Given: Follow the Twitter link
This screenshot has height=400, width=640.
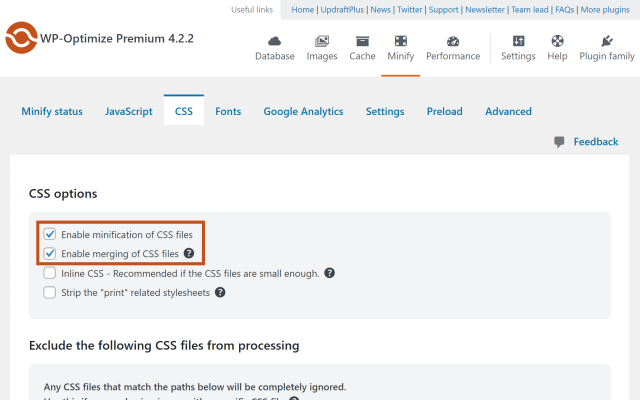Looking at the screenshot, I should coord(410,10).
